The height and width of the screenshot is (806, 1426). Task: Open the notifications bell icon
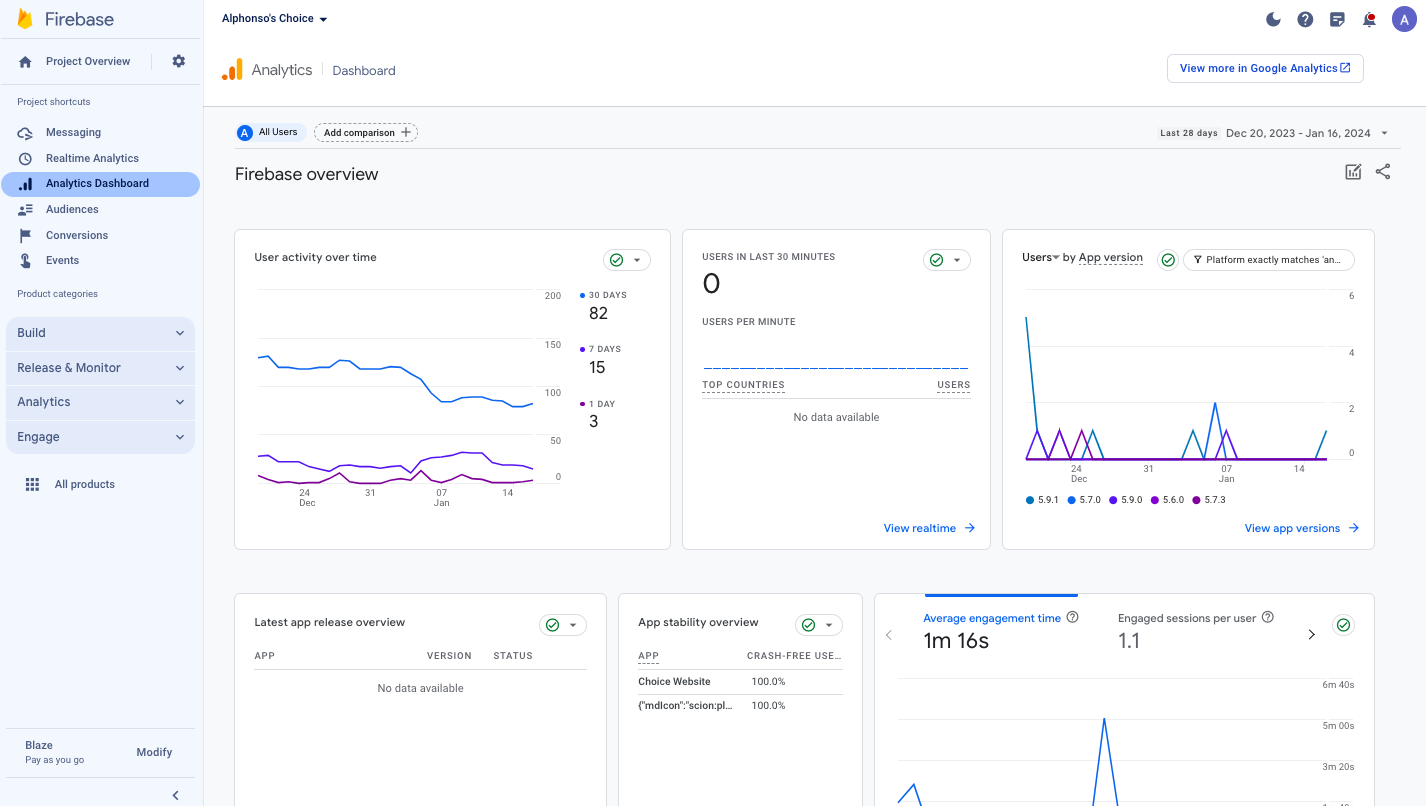point(1369,19)
